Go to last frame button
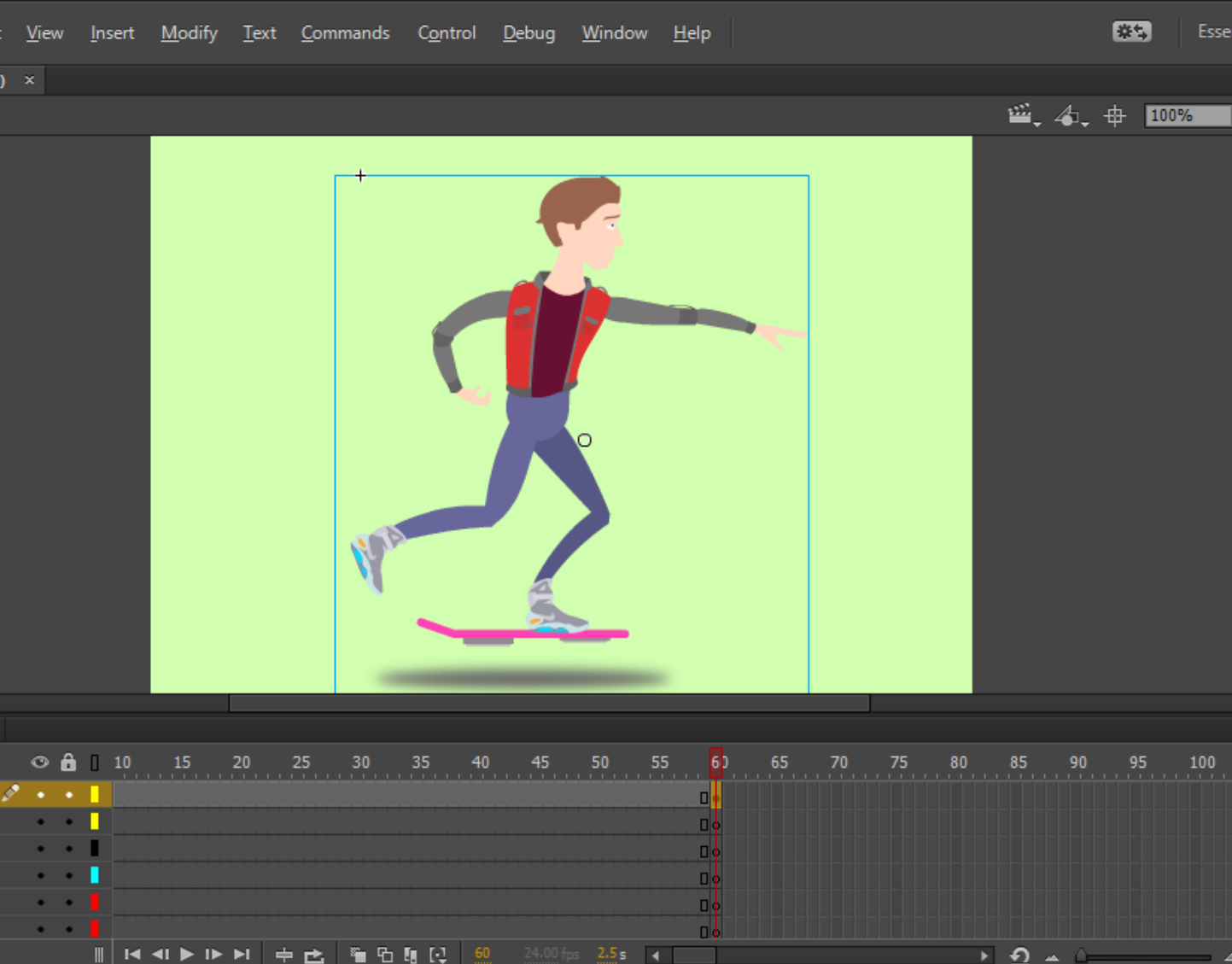Screen dimensions: 1232x964 coord(242,954)
